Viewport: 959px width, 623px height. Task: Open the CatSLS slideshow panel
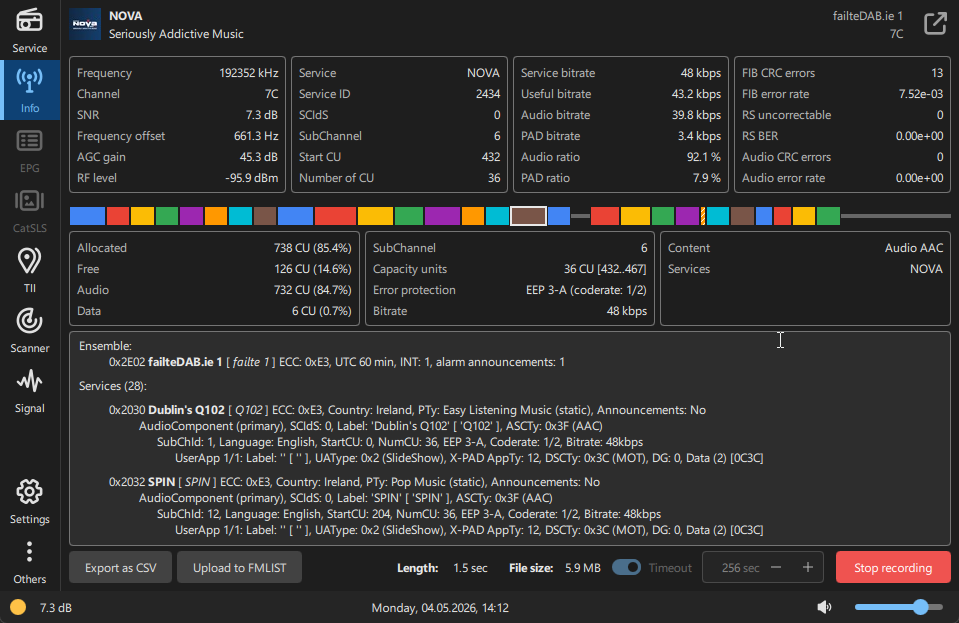point(29,210)
